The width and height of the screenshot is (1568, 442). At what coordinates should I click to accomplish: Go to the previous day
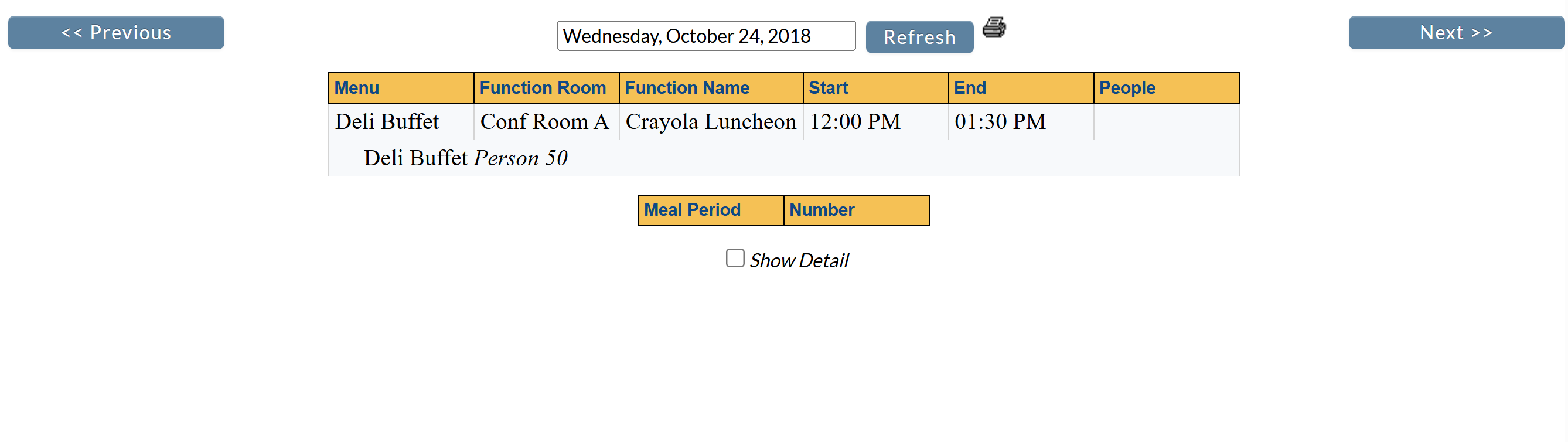coord(116,33)
